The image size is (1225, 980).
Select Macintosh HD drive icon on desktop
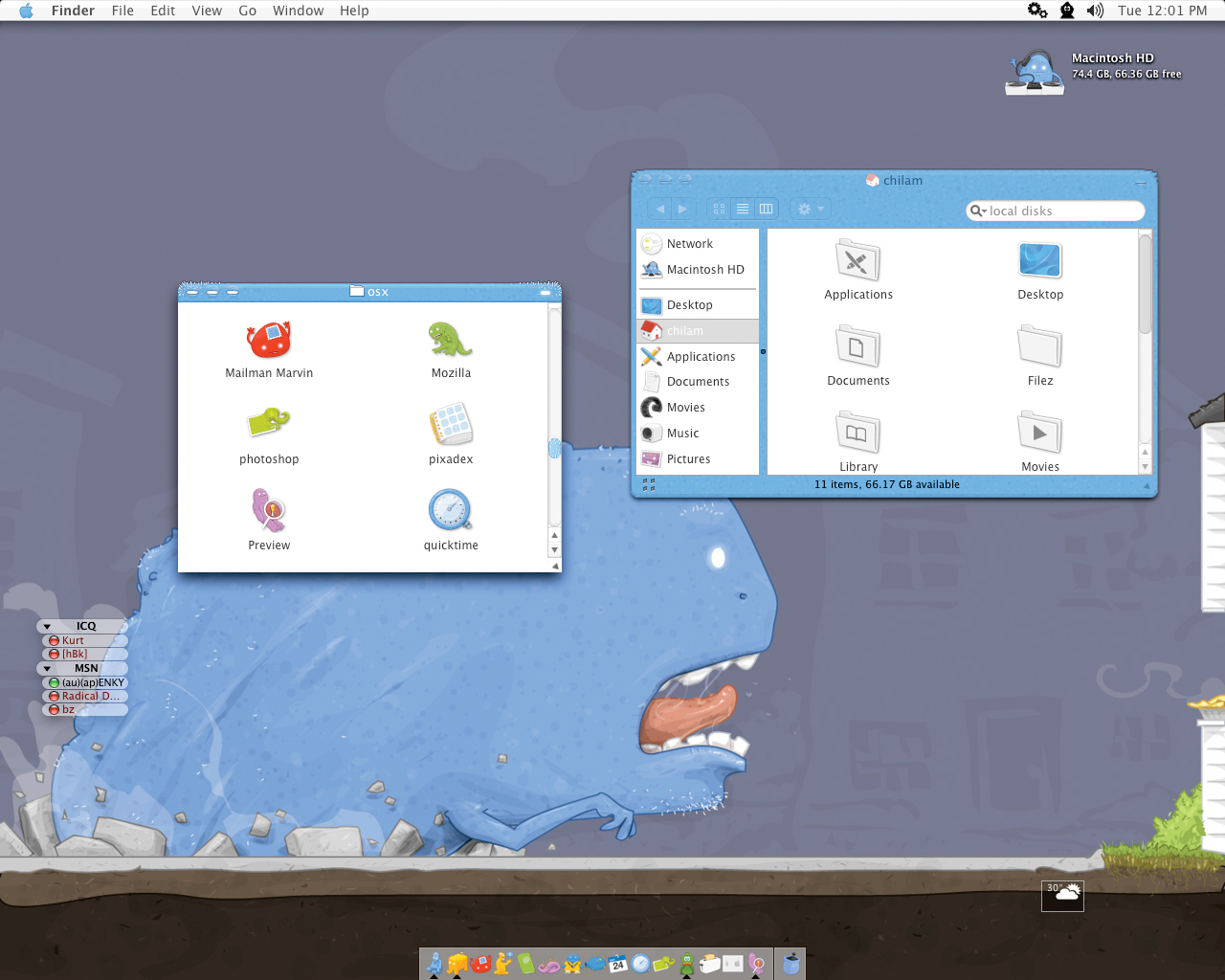(1035, 73)
